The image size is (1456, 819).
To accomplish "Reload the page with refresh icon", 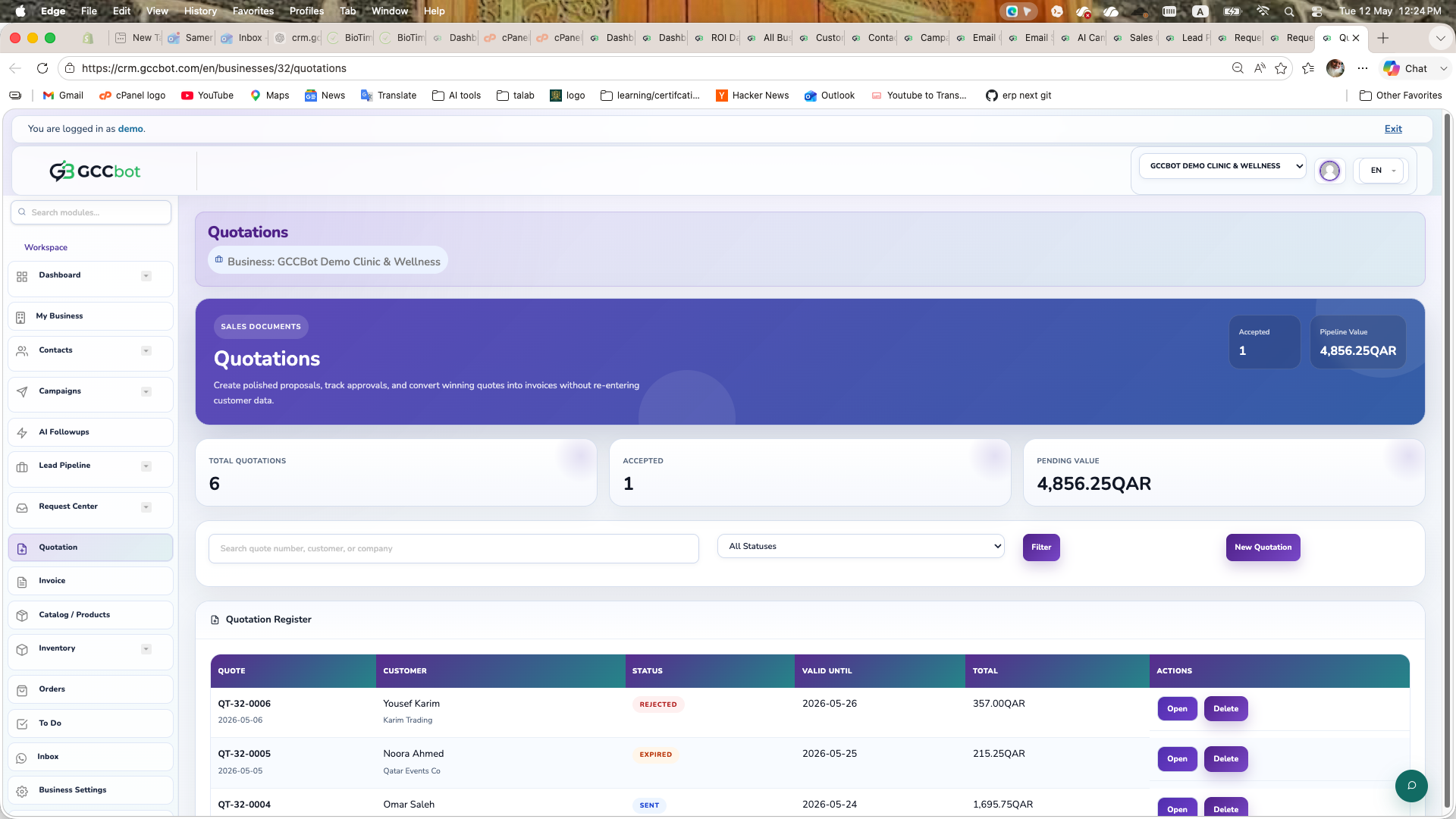I will (x=42, y=68).
